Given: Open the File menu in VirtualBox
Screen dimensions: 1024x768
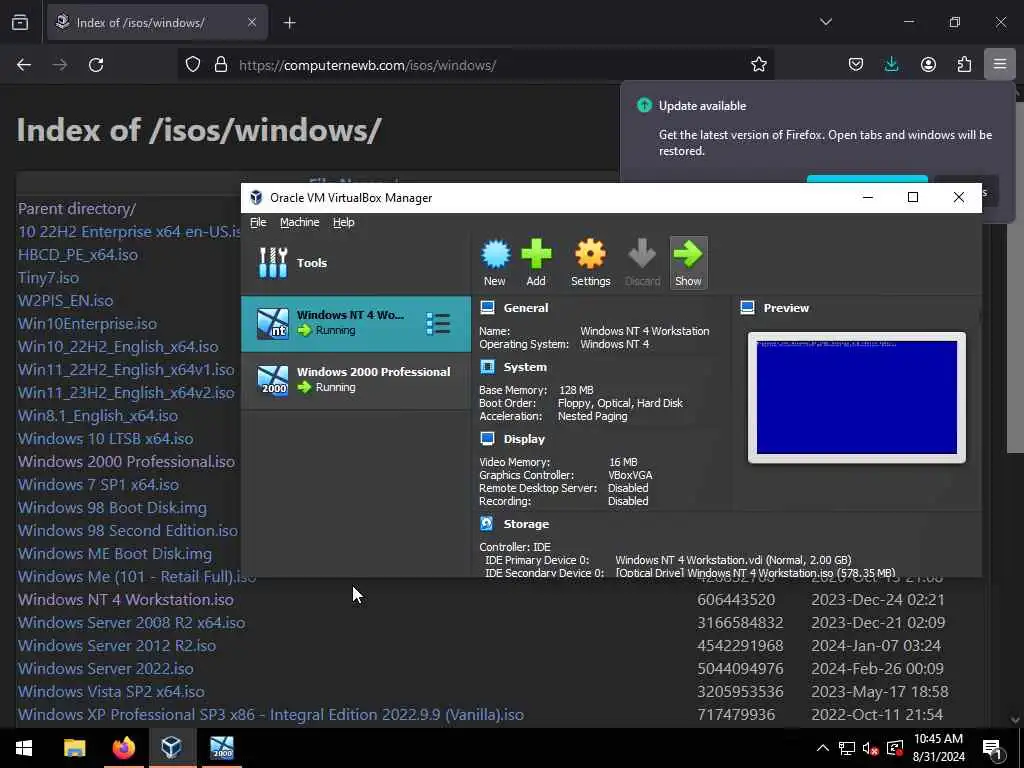Looking at the screenshot, I should click(258, 222).
